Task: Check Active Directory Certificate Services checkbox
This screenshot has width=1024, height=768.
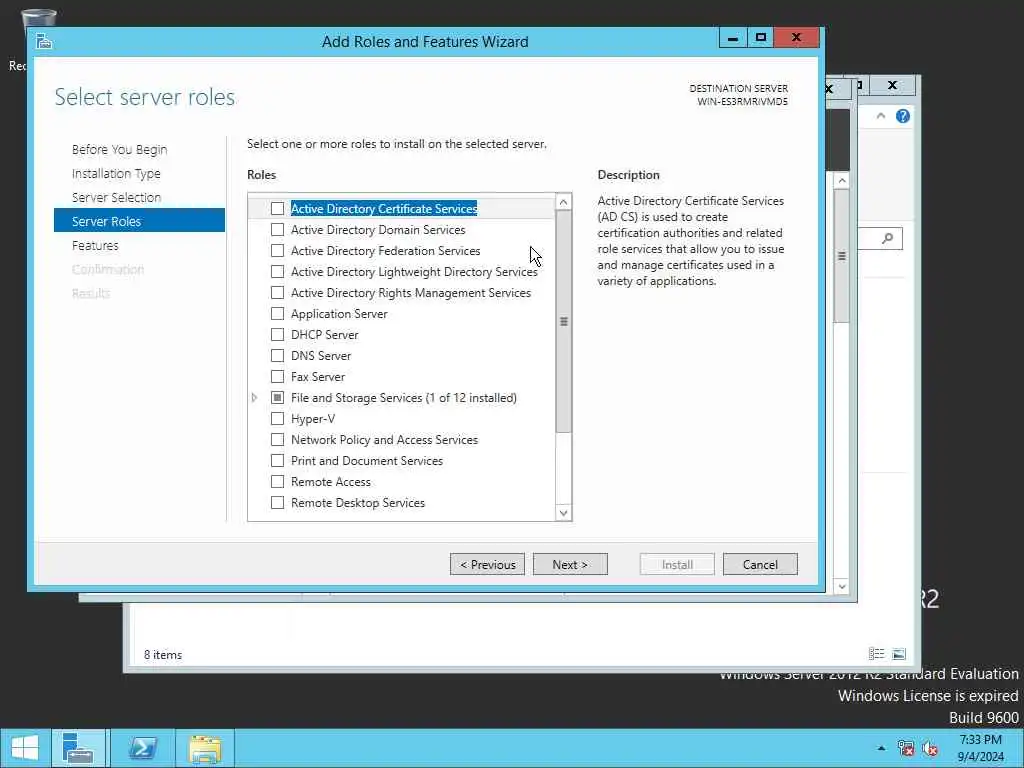Action: pyautogui.click(x=278, y=208)
